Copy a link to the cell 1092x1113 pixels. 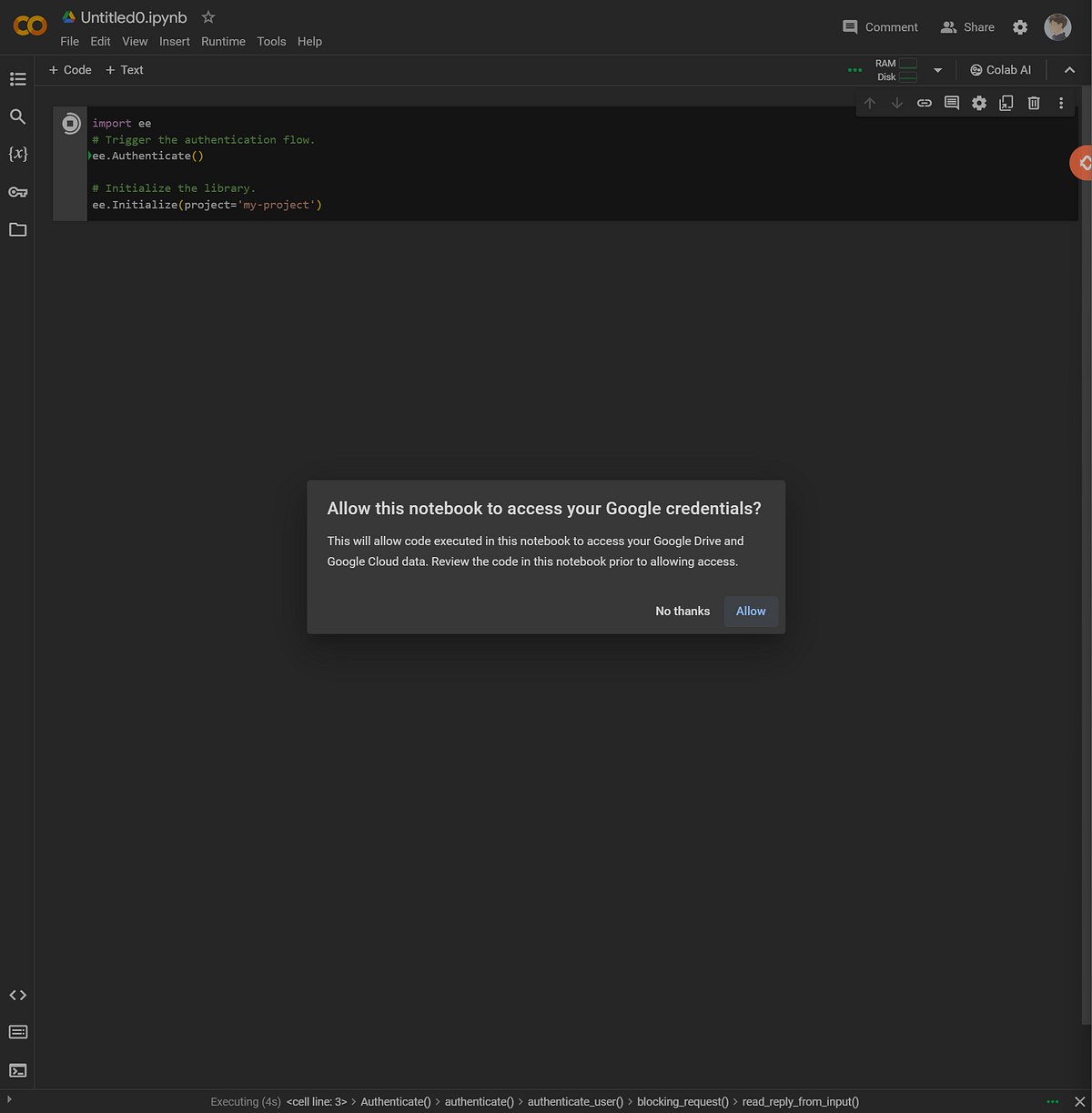(924, 103)
